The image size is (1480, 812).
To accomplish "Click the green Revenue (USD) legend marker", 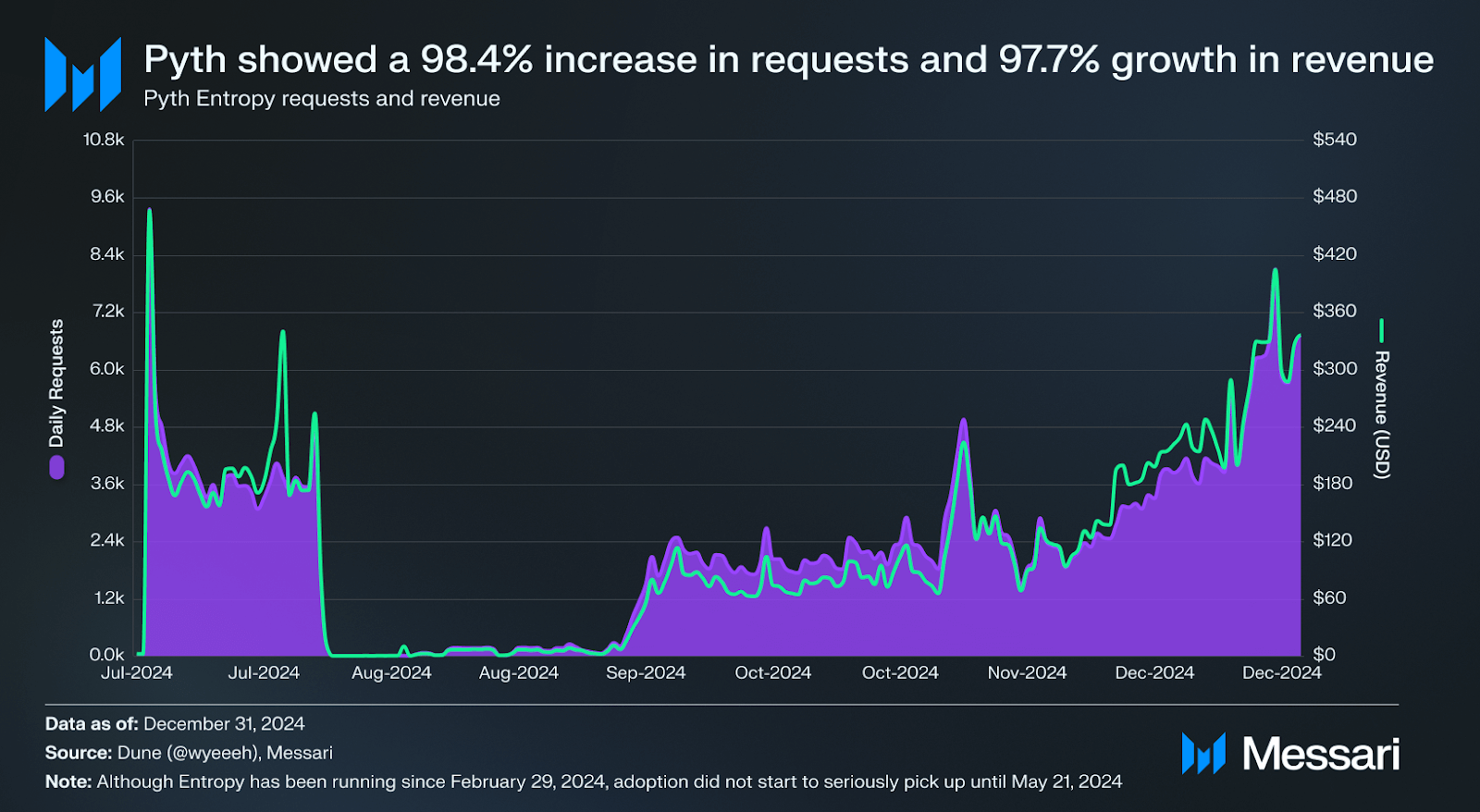I will 1381,330.
